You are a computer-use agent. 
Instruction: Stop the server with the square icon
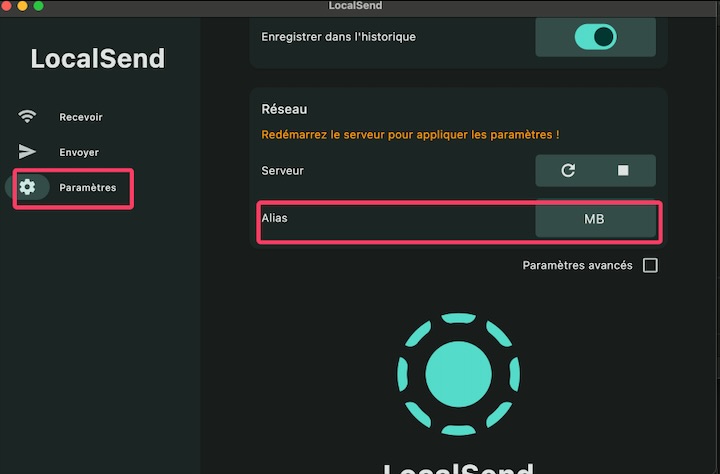(x=623, y=171)
